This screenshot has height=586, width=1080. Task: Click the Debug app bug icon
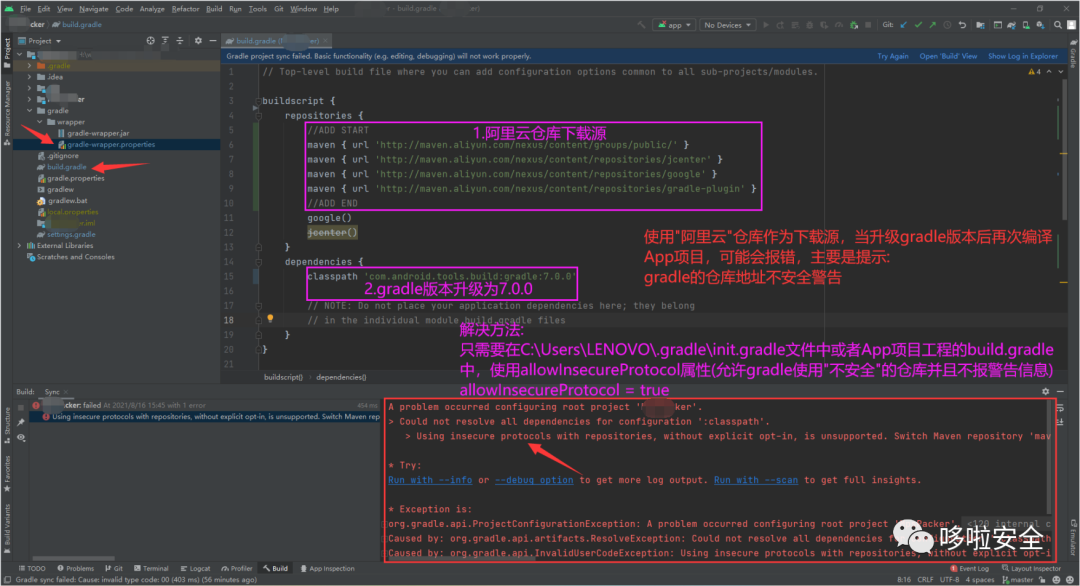tap(809, 25)
